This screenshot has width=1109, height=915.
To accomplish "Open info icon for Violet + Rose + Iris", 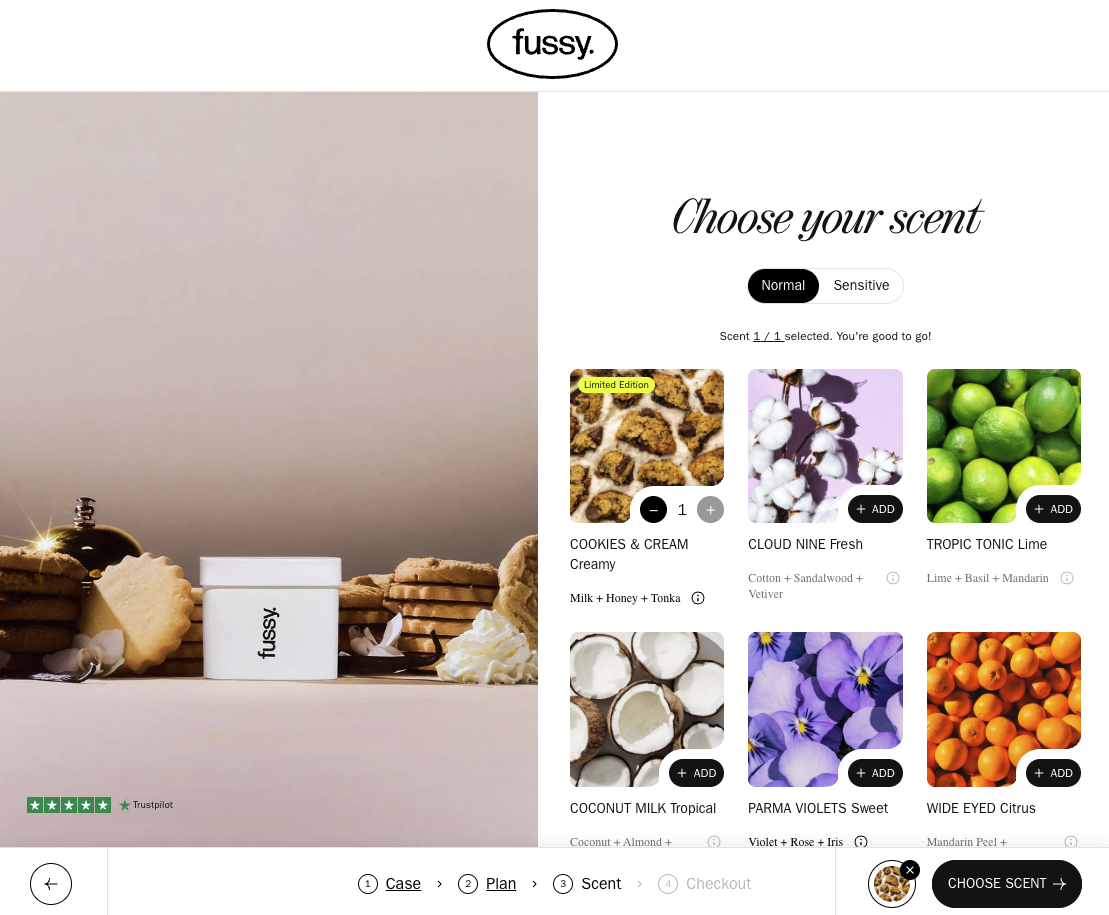I will tap(861, 841).
